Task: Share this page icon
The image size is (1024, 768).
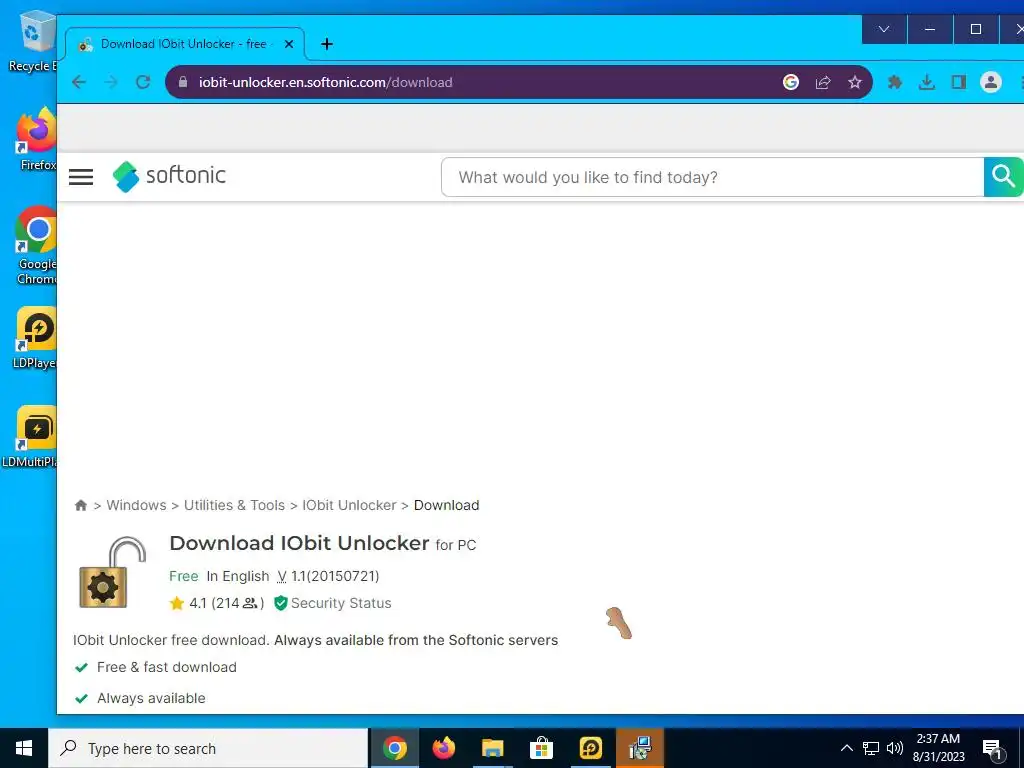Action: [823, 82]
